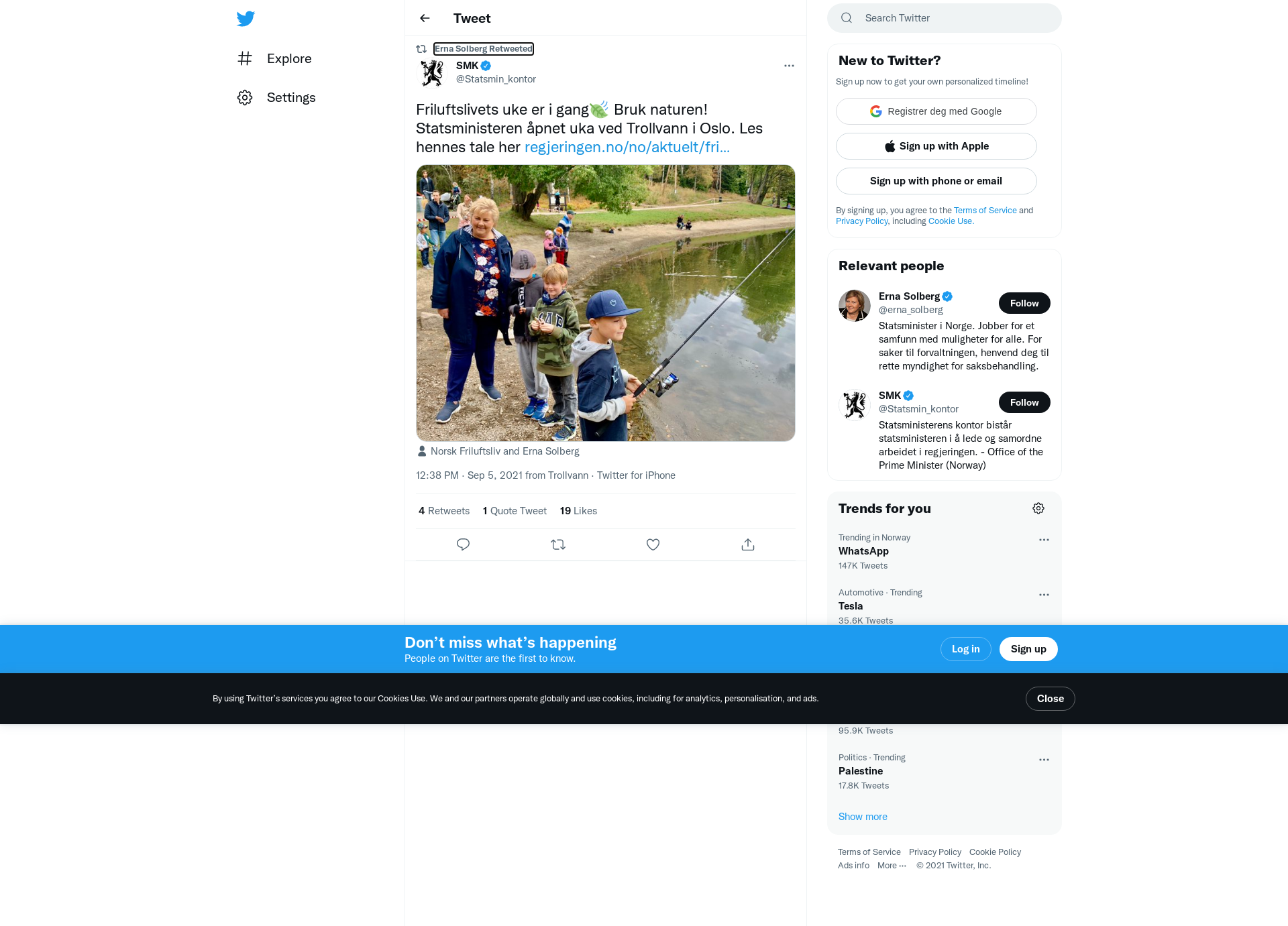Expand the footer More menu
This screenshot has height=926, width=1288.
pos(892,866)
